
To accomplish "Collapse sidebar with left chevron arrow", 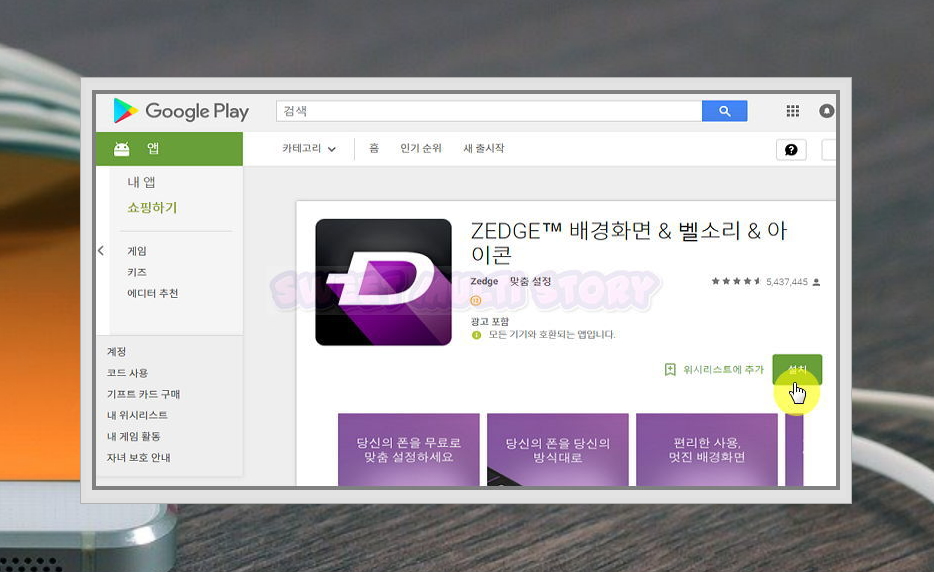I will coord(101,251).
